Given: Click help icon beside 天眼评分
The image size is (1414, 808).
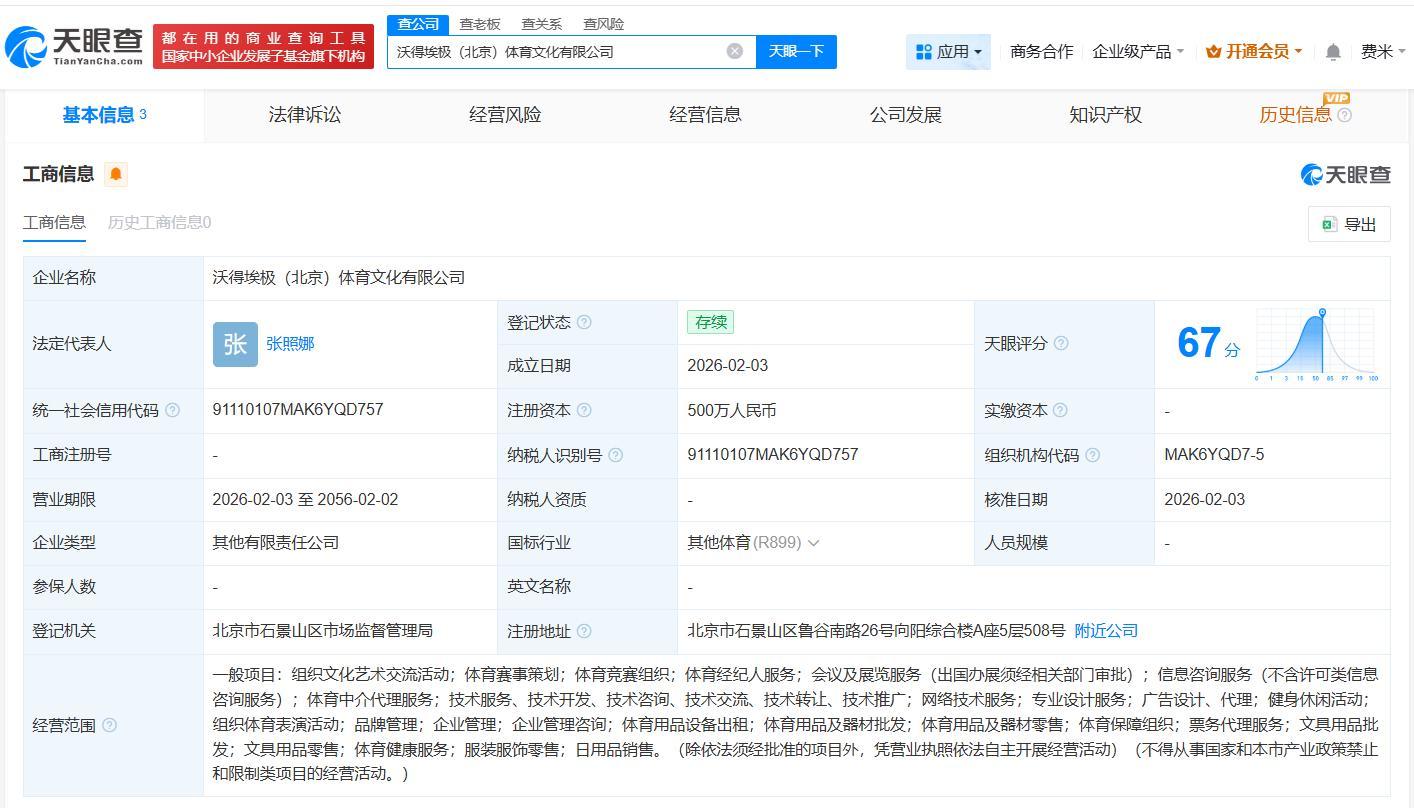Looking at the screenshot, I should pyautogui.click(x=1061, y=343).
